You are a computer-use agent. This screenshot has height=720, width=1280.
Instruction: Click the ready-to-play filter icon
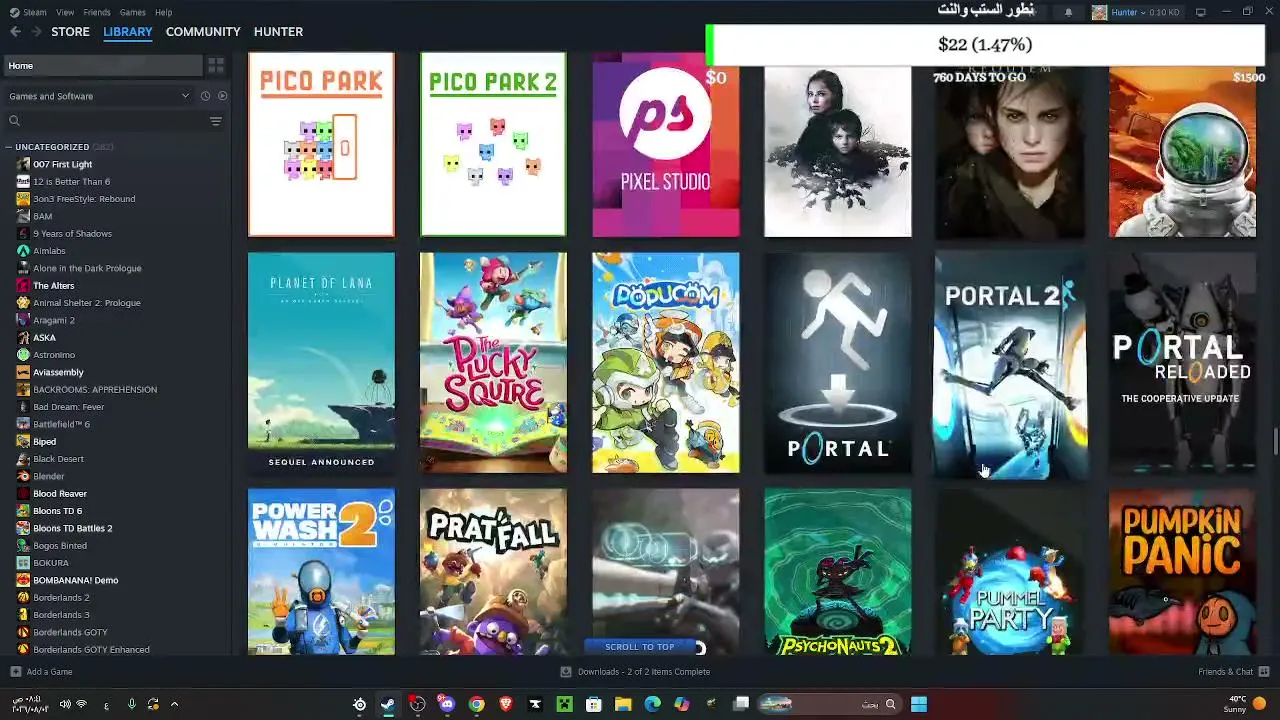tap(222, 96)
